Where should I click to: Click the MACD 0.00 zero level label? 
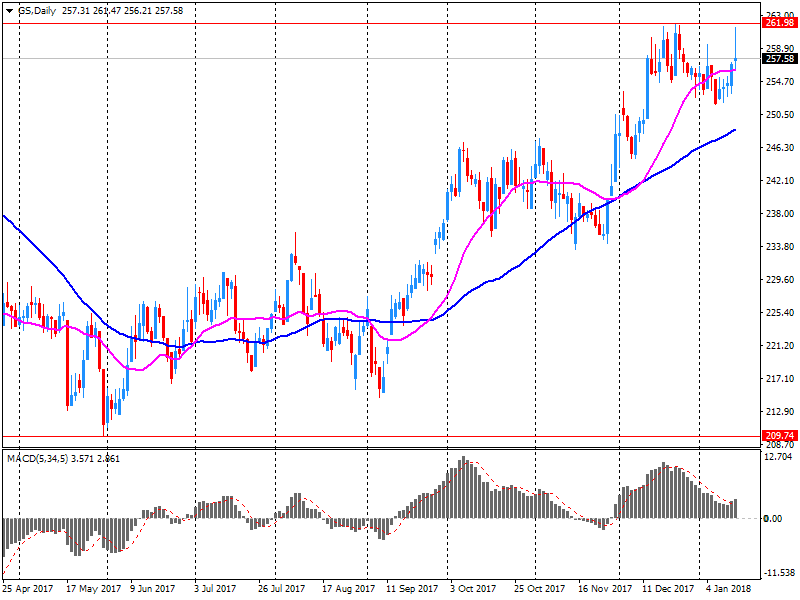(775, 518)
